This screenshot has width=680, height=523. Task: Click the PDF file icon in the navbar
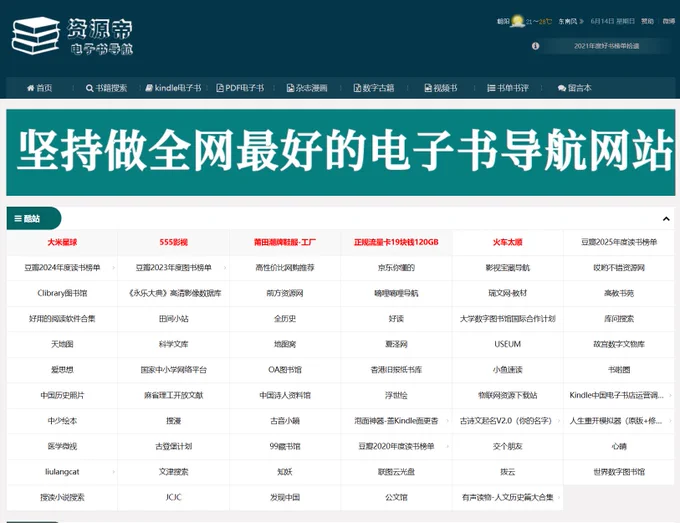(x=220, y=88)
